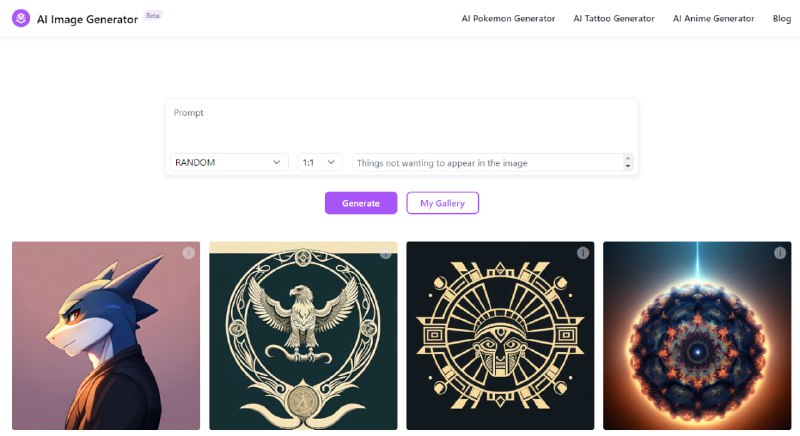
Task: Select the shark character thumbnail
Action: coord(105,340)
